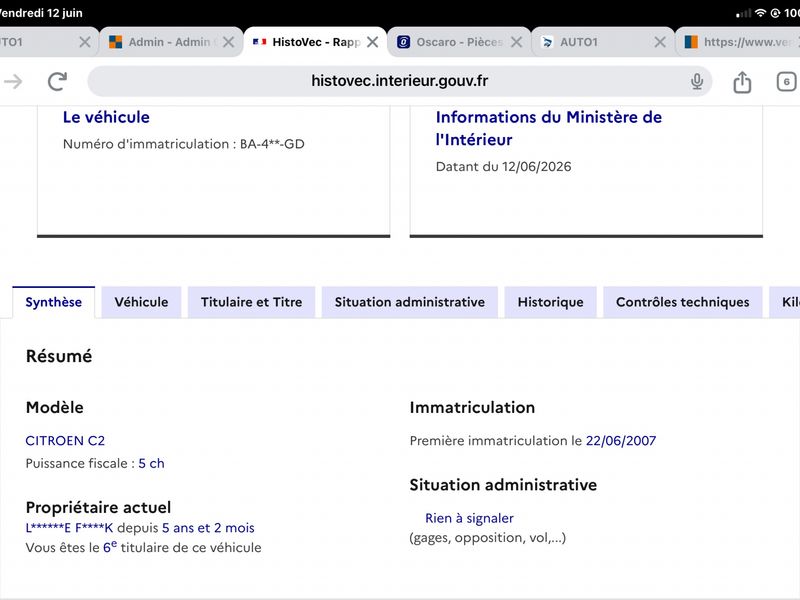800x600 pixels.
Task: Click the Rien à signaler status
Action: (x=469, y=518)
